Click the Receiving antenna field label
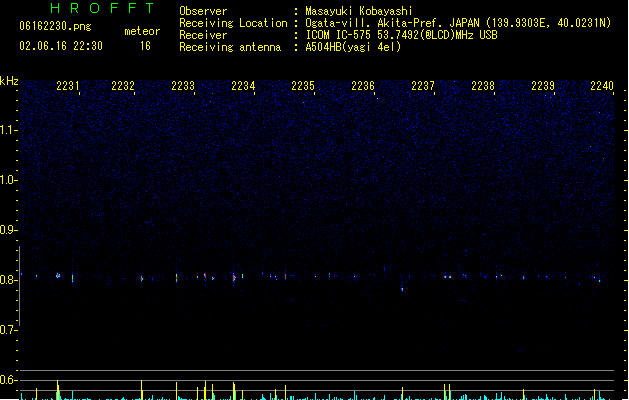629x400 pixels. 230,47
